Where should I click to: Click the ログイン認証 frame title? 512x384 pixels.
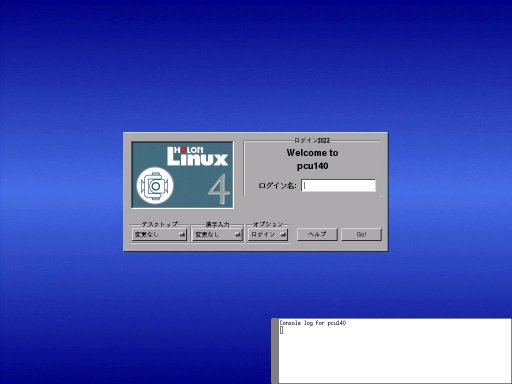pyautogui.click(x=312, y=140)
